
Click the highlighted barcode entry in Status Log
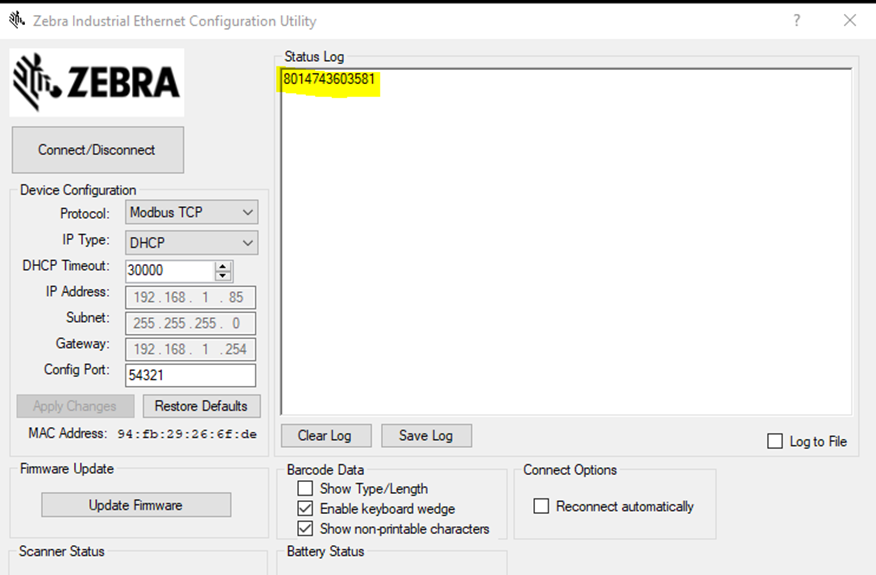pyautogui.click(x=330, y=79)
